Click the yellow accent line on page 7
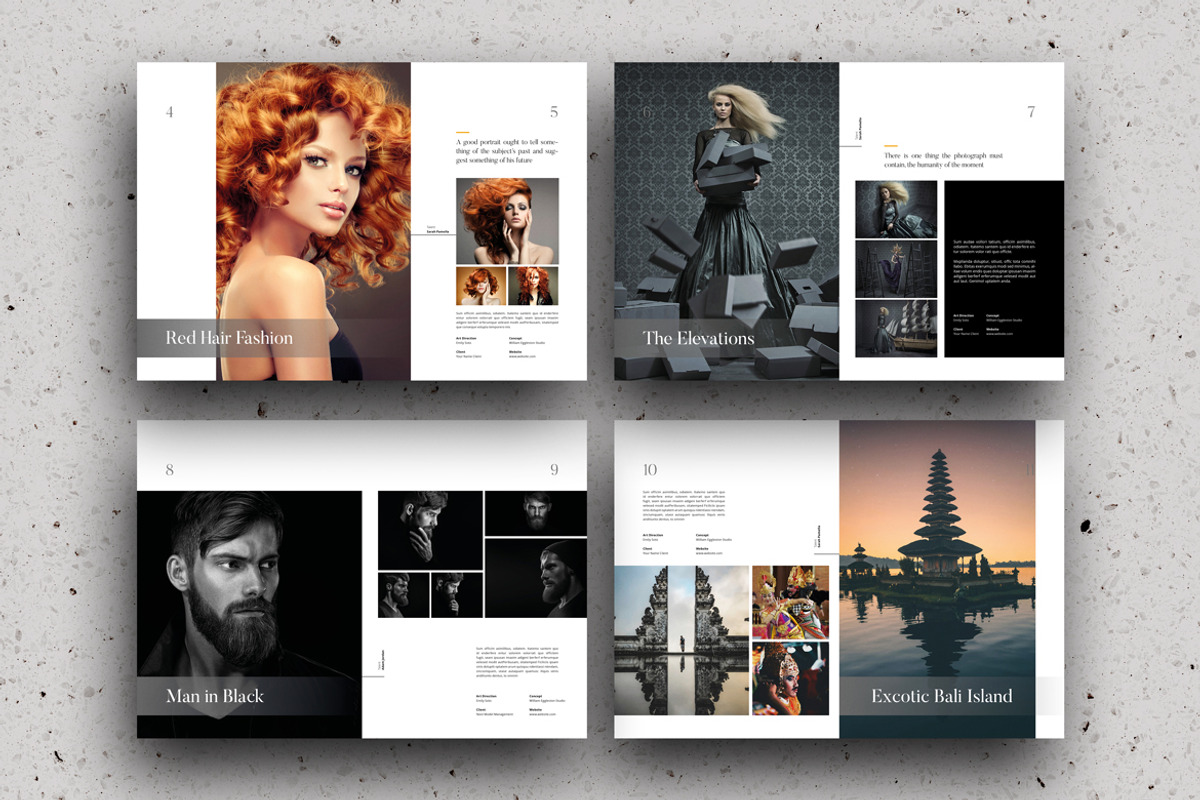 tap(891, 146)
